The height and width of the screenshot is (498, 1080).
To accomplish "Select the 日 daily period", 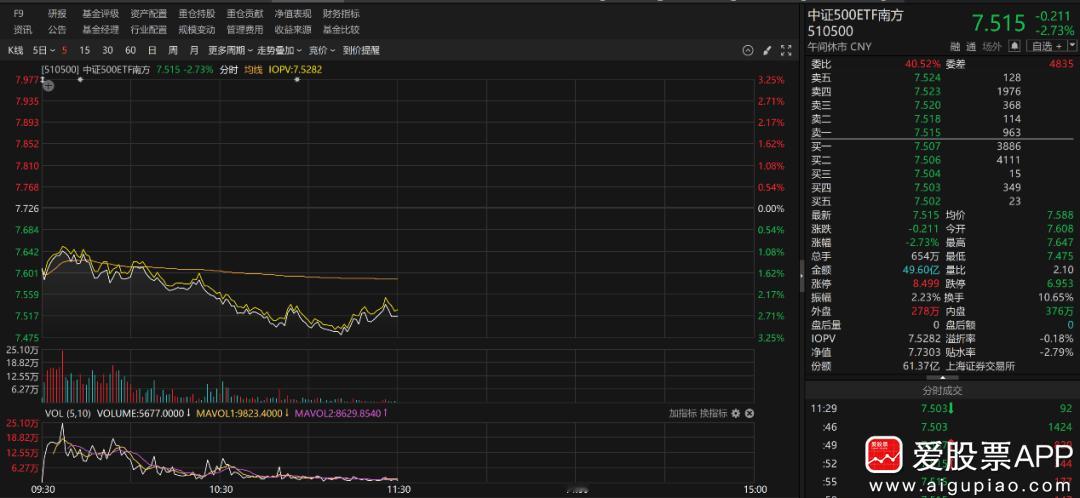I will point(152,50).
